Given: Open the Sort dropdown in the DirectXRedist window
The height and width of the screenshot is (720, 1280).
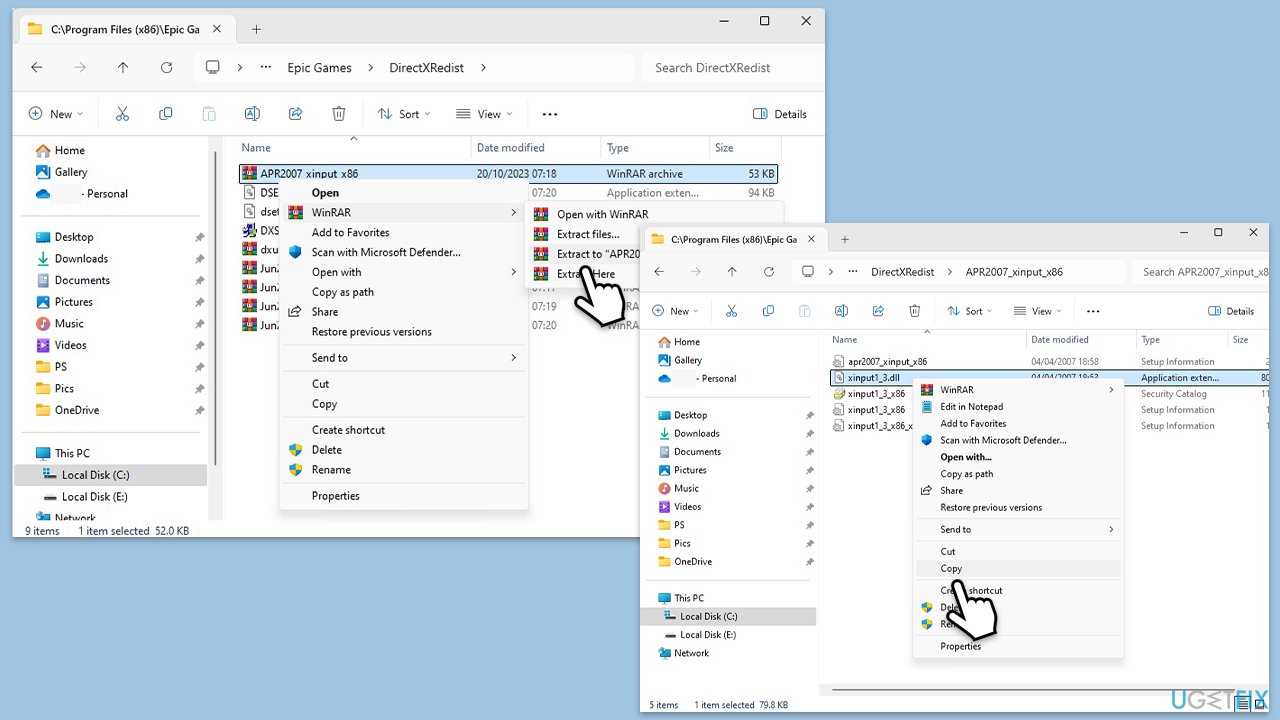Looking at the screenshot, I should 404,114.
